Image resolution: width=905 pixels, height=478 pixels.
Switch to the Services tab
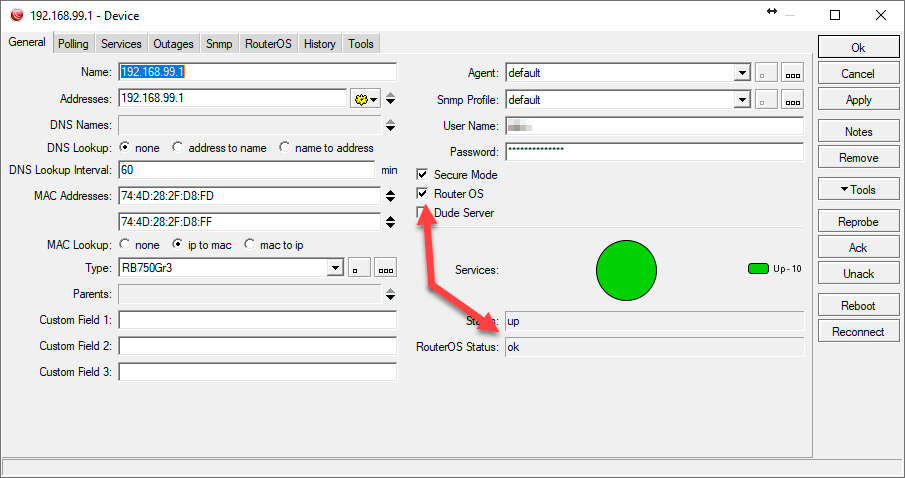pyautogui.click(x=121, y=44)
